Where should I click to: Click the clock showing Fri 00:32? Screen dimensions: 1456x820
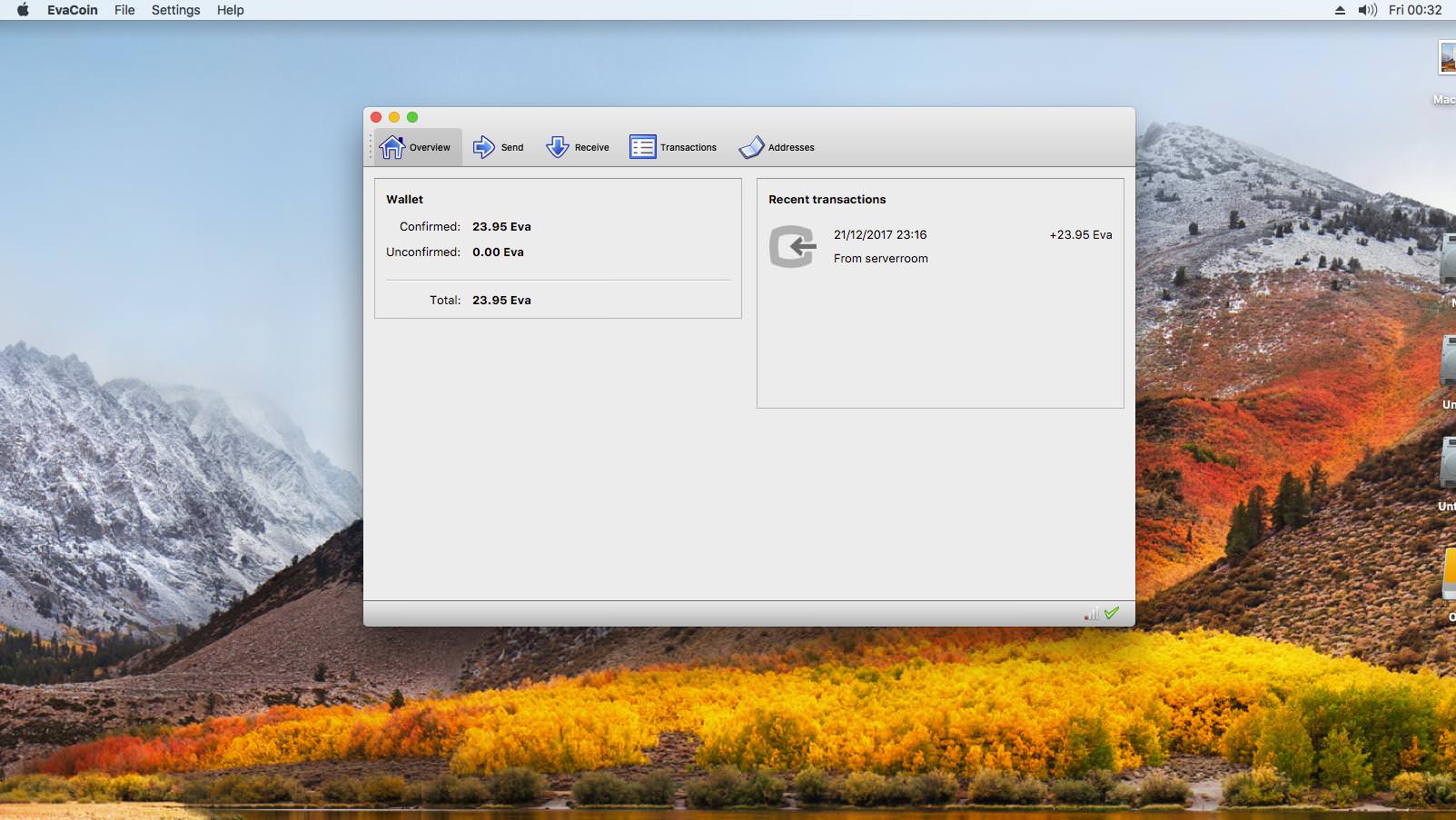[x=1415, y=10]
